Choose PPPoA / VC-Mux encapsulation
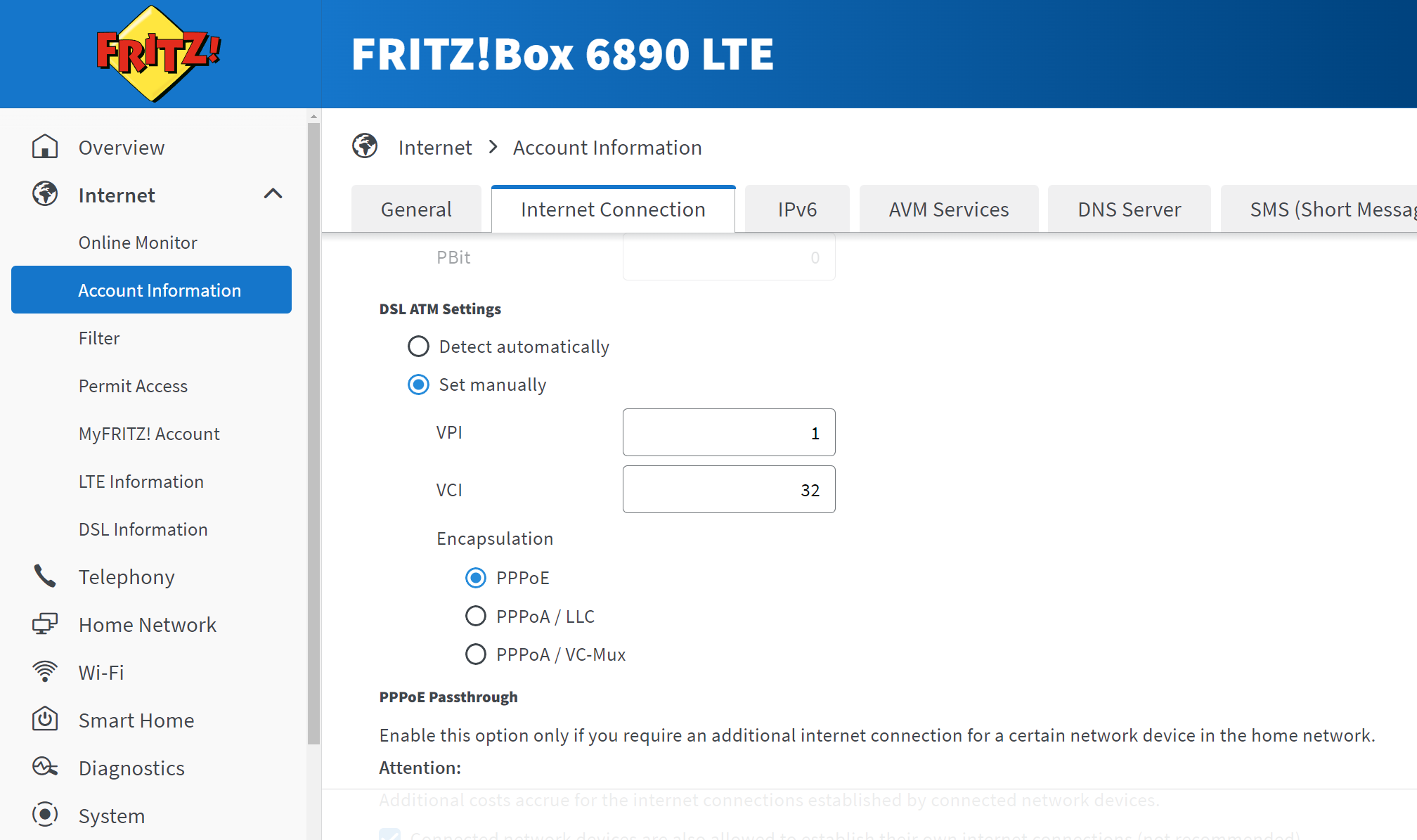The height and width of the screenshot is (840, 1417). click(476, 654)
